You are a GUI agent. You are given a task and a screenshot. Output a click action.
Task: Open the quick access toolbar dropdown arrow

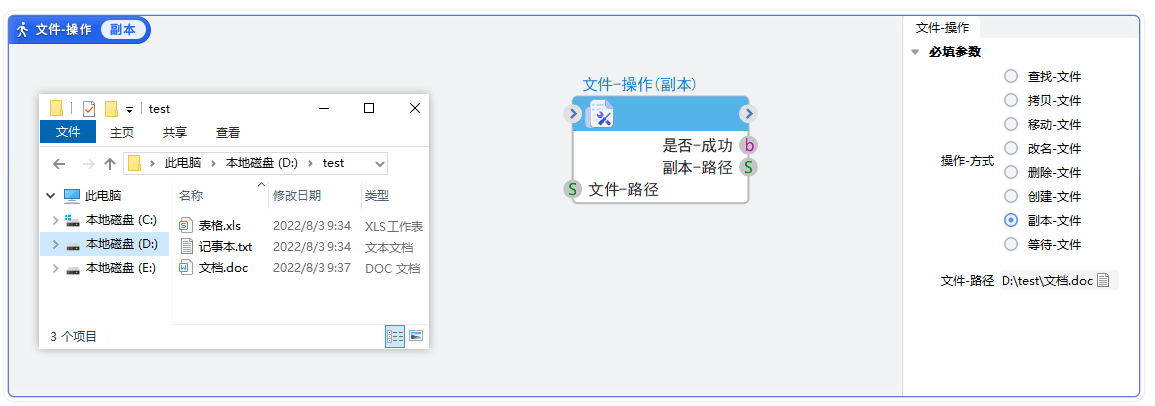129,110
